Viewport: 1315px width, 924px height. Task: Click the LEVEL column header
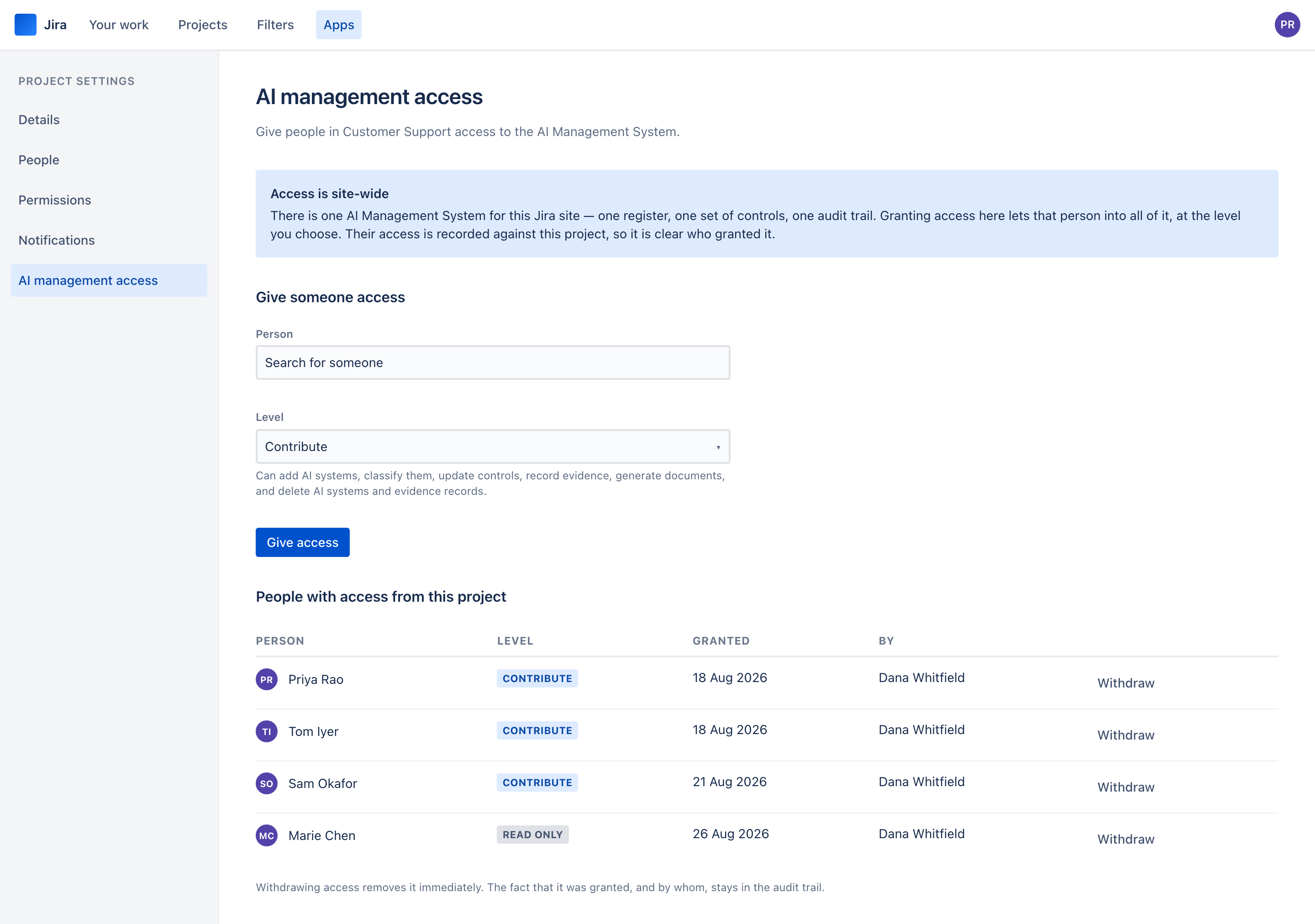click(x=515, y=640)
